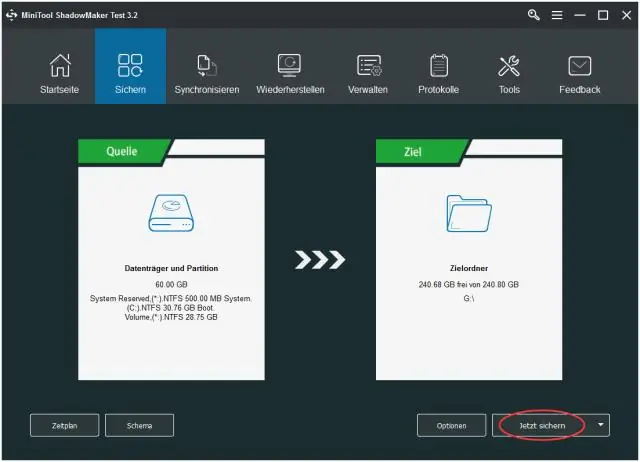This screenshot has height=462, width=640.
Task: Switch to the Feedback tab label
Action: tap(580, 89)
